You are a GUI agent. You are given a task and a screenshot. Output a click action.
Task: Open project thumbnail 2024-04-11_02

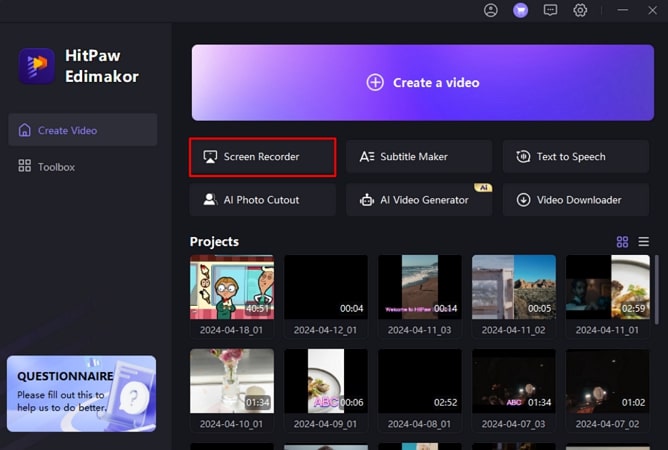coord(514,287)
